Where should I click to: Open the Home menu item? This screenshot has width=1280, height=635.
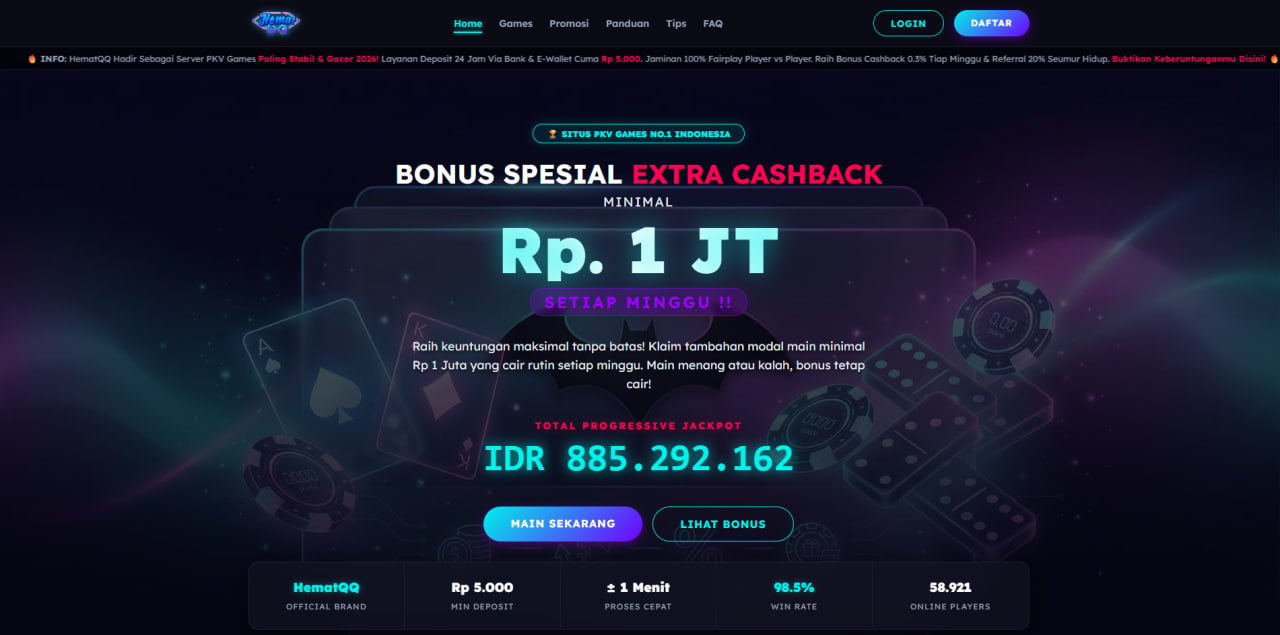pyautogui.click(x=468, y=23)
